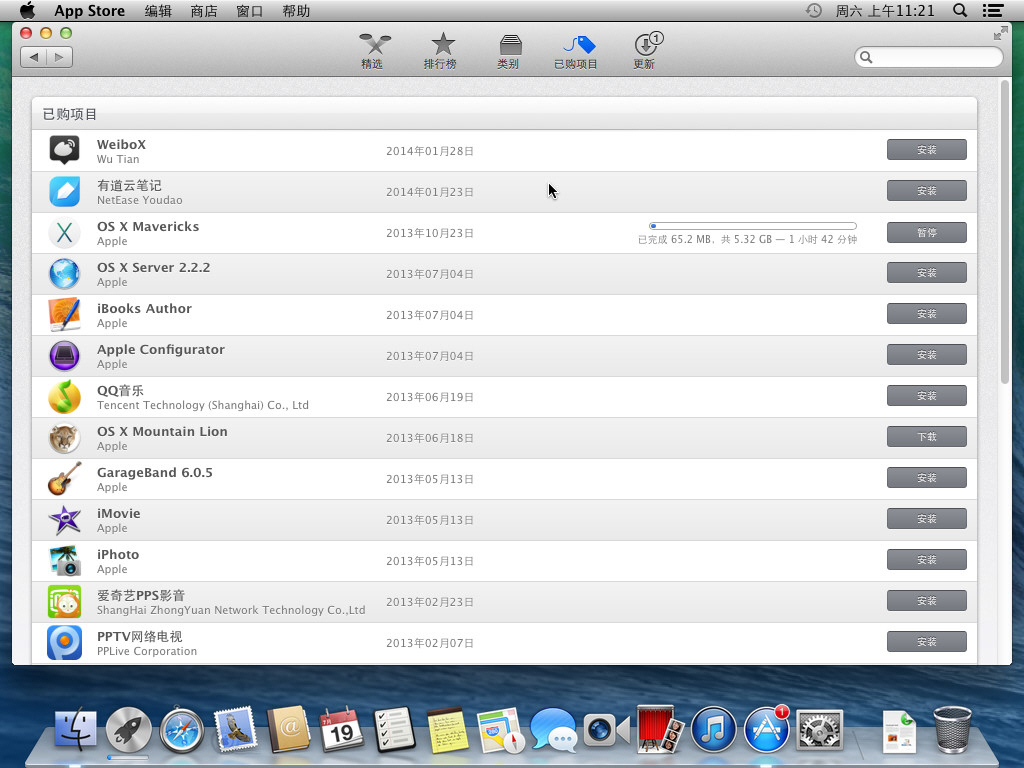Click the PPTV网络电视 app icon
The image size is (1024, 768).
coord(65,643)
